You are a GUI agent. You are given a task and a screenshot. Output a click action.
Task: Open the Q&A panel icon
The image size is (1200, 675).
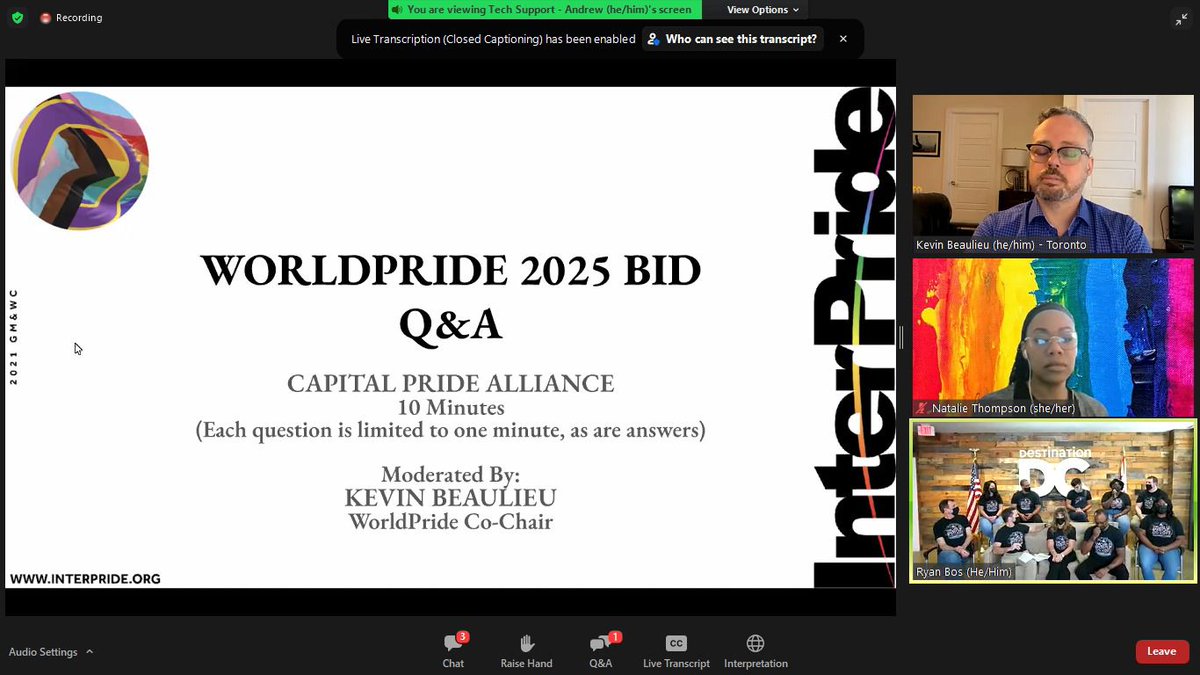(601, 643)
